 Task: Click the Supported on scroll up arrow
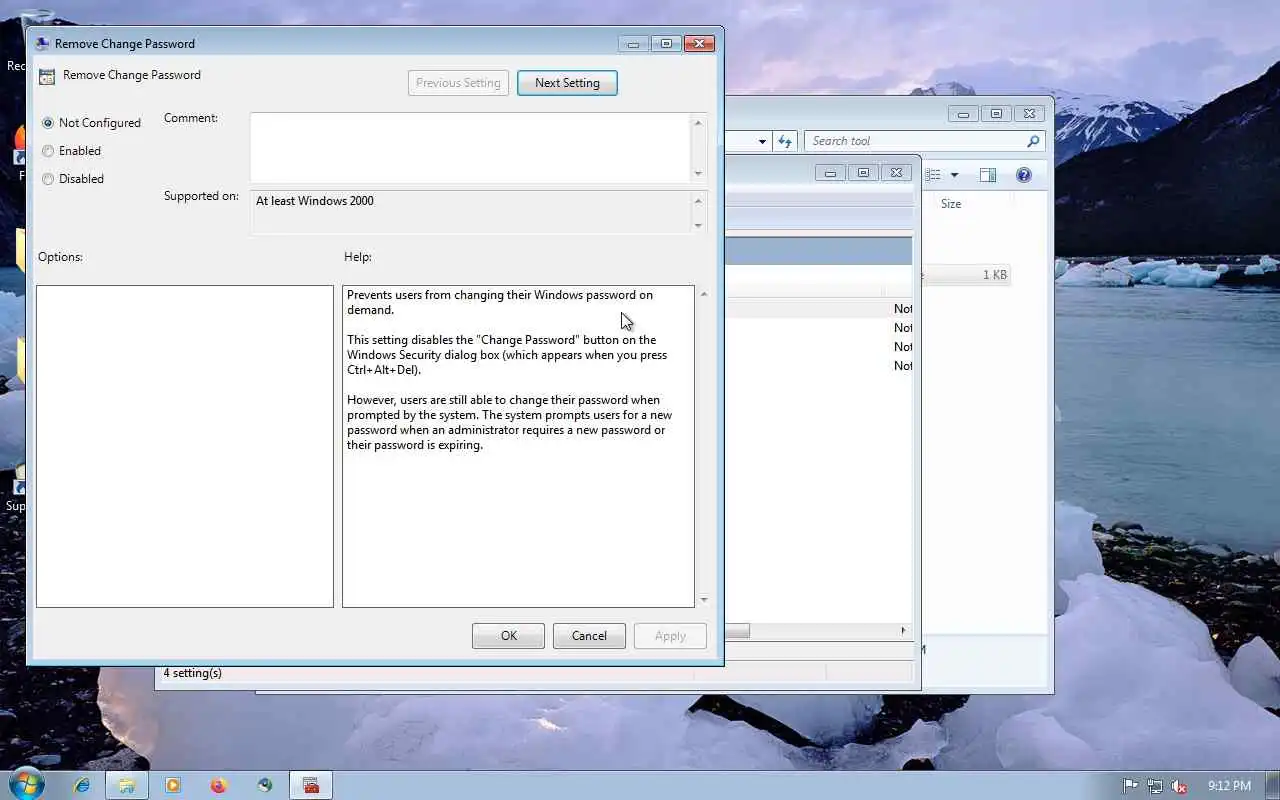[698, 200]
